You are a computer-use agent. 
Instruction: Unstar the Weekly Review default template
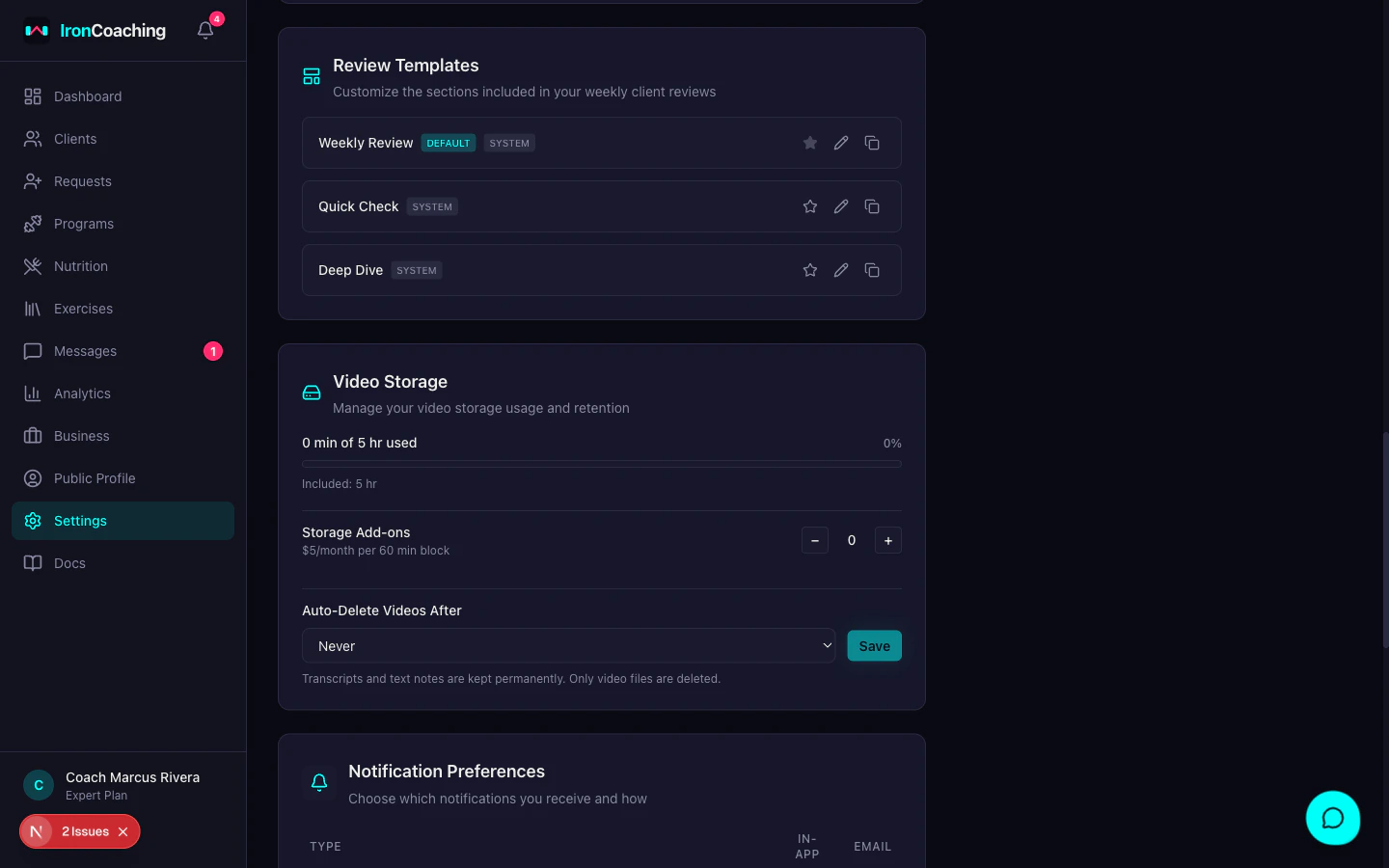point(809,142)
